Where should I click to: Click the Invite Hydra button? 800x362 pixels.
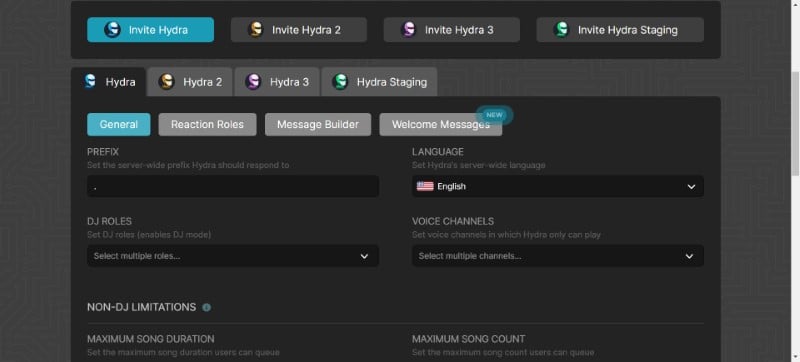(x=151, y=30)
